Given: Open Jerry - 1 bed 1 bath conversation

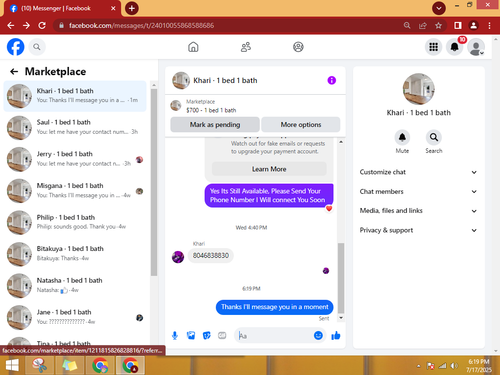Looking at the screenshot, I should (x=75, y=159).
